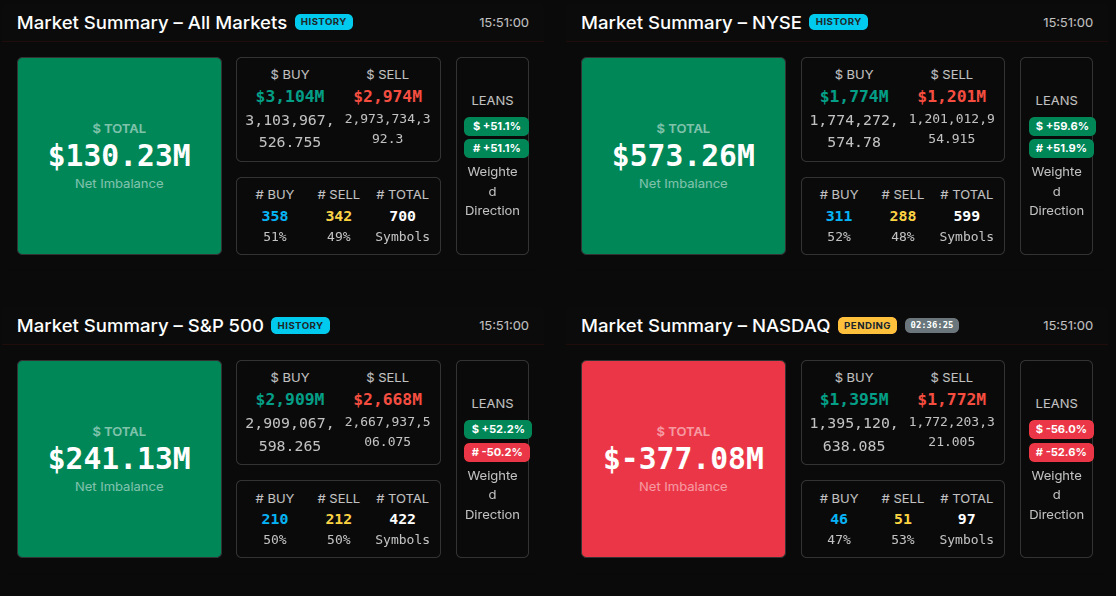Click the 1,772,203,321.005 exact sell amount
The height and width of the screenshot is (596, 1116).
point(952,432)
